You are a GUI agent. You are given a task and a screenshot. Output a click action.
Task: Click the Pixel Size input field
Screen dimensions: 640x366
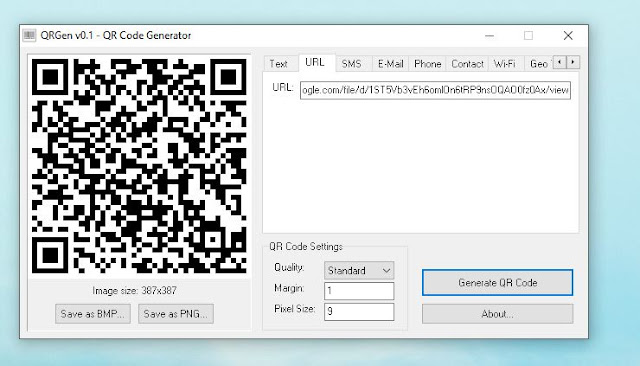click(x=359, y=312)
